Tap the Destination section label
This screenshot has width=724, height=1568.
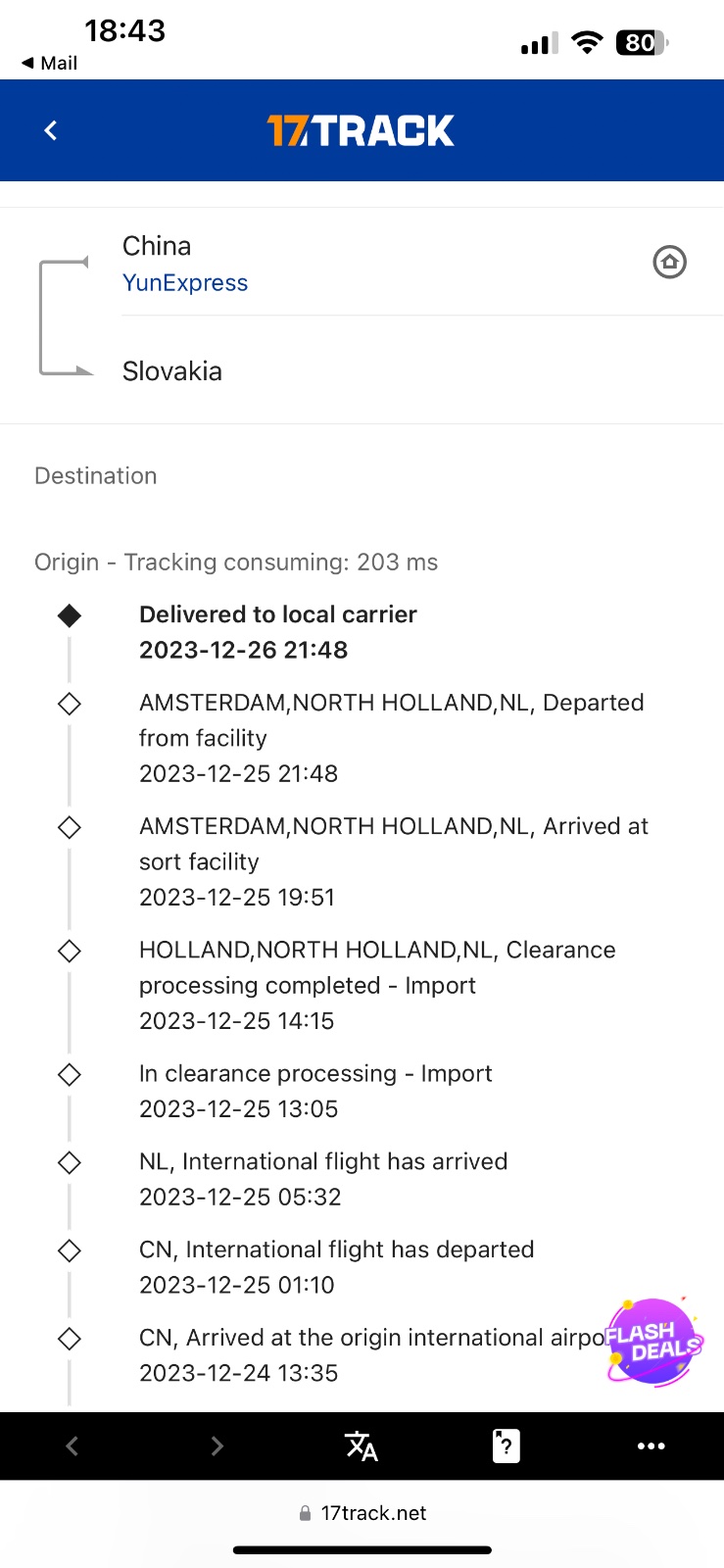pyautogui.click(x=96, y=476)
